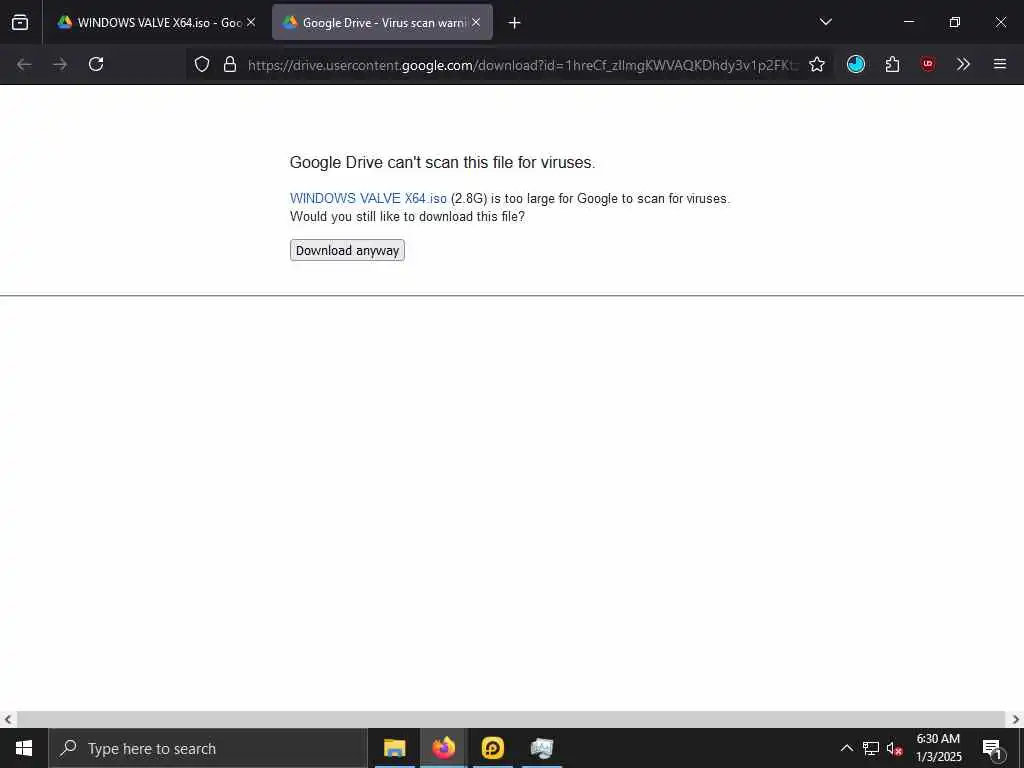Viewport: 1024px width, 768px height.
Task: Select the Google Drive Virus scan warning tab
Action: [382, 22]
